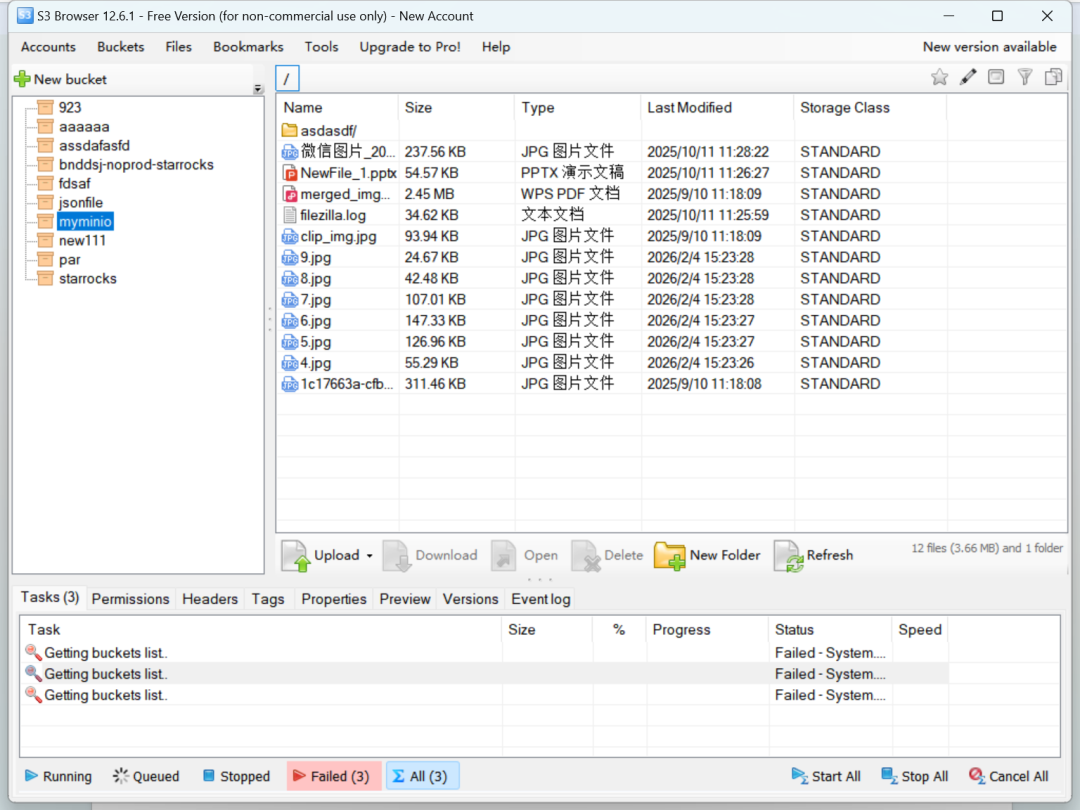This screenshot has height=810, width=1080.
Task: Click the Upload arrow icon
Action: 296,555
